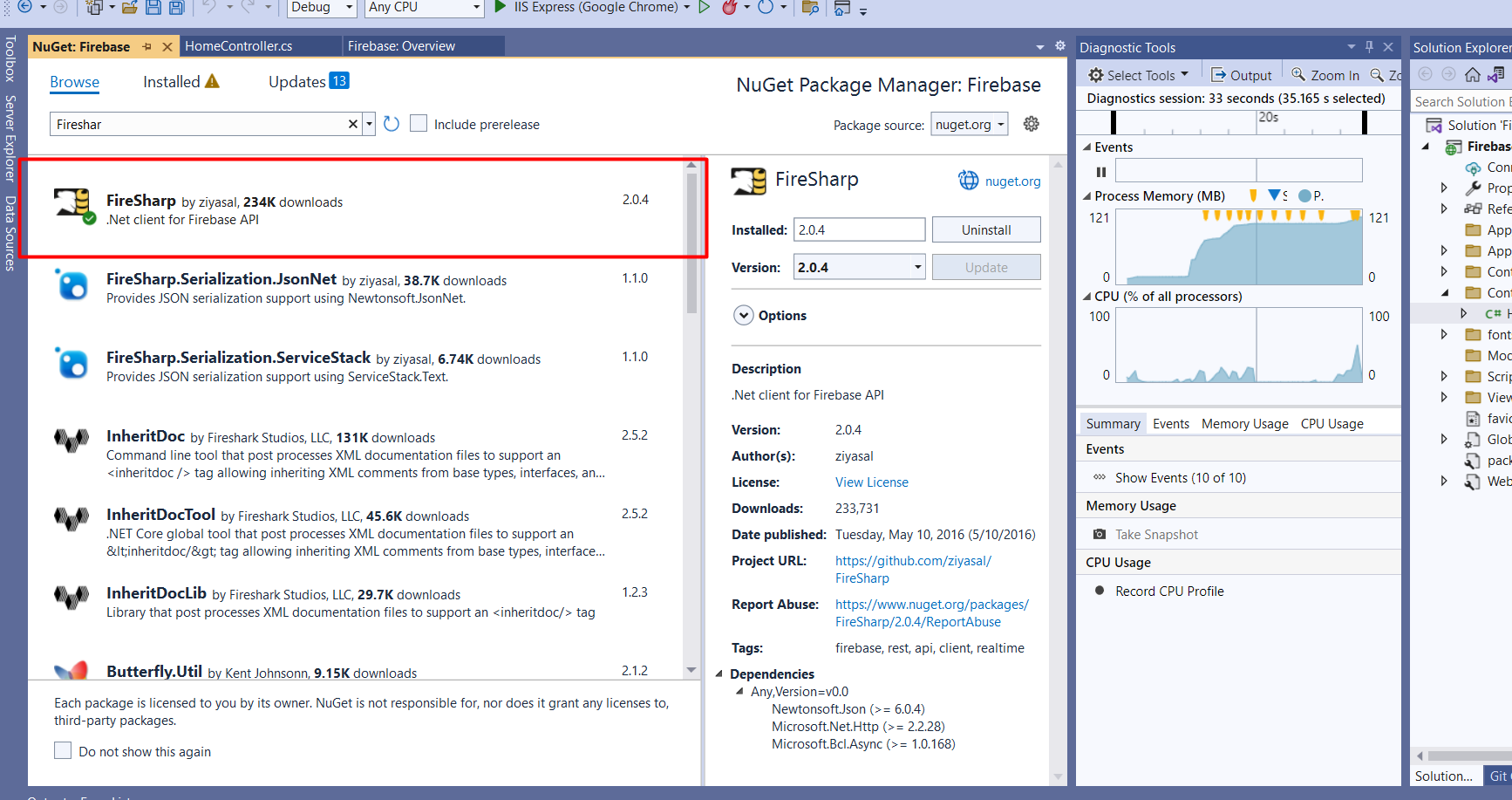
Task: Open the Package source nuget.org dropdown
Action: tap(970, 124)
